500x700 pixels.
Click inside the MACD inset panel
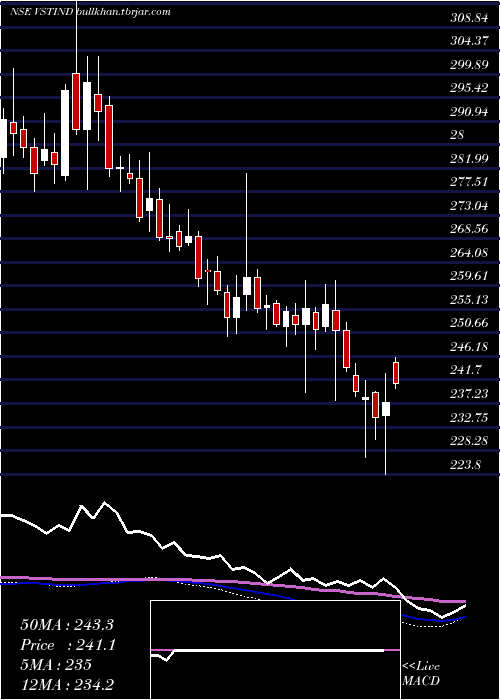point(275,650)
